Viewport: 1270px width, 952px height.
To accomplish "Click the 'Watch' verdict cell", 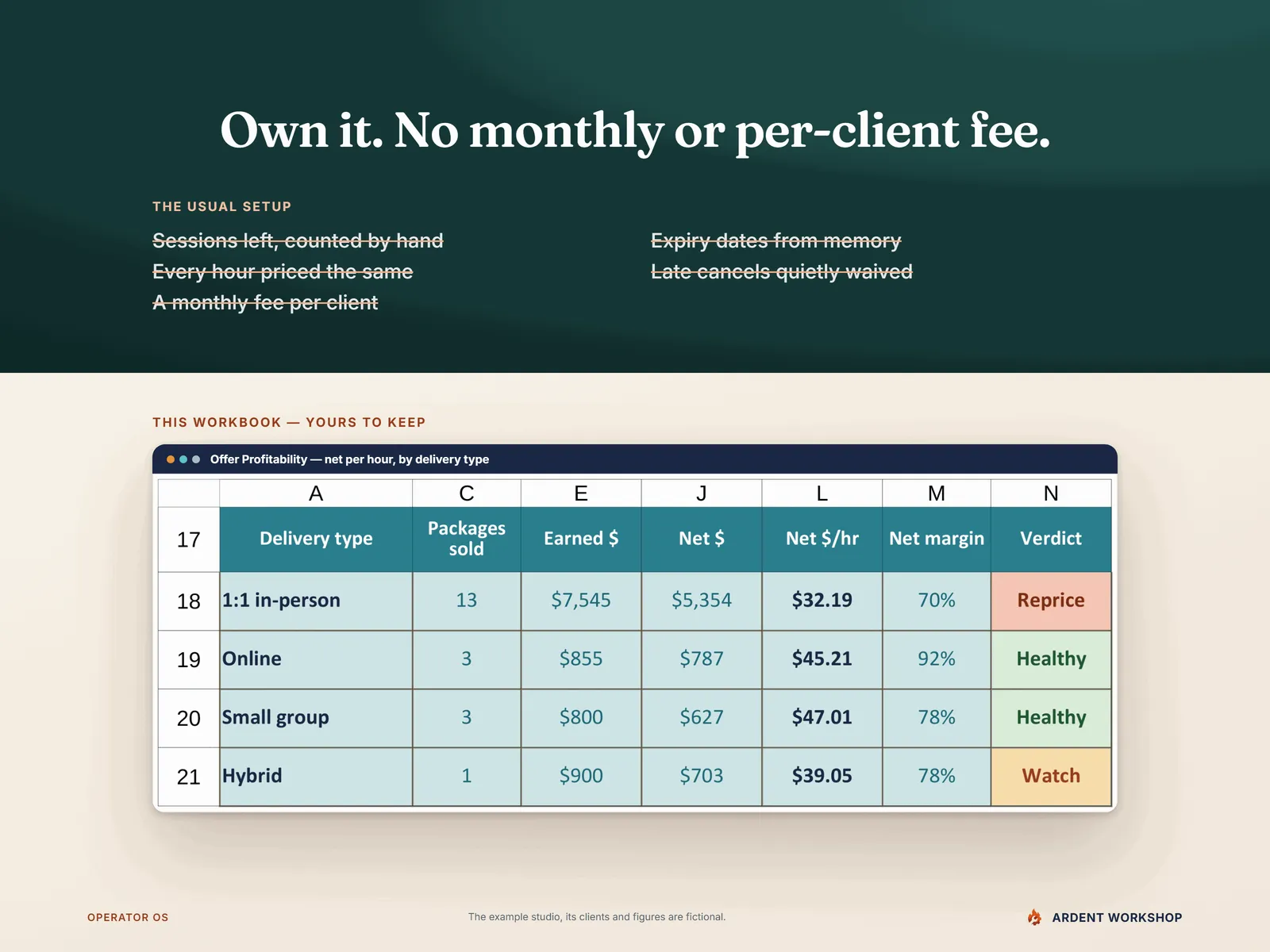I will [1051, 777].
